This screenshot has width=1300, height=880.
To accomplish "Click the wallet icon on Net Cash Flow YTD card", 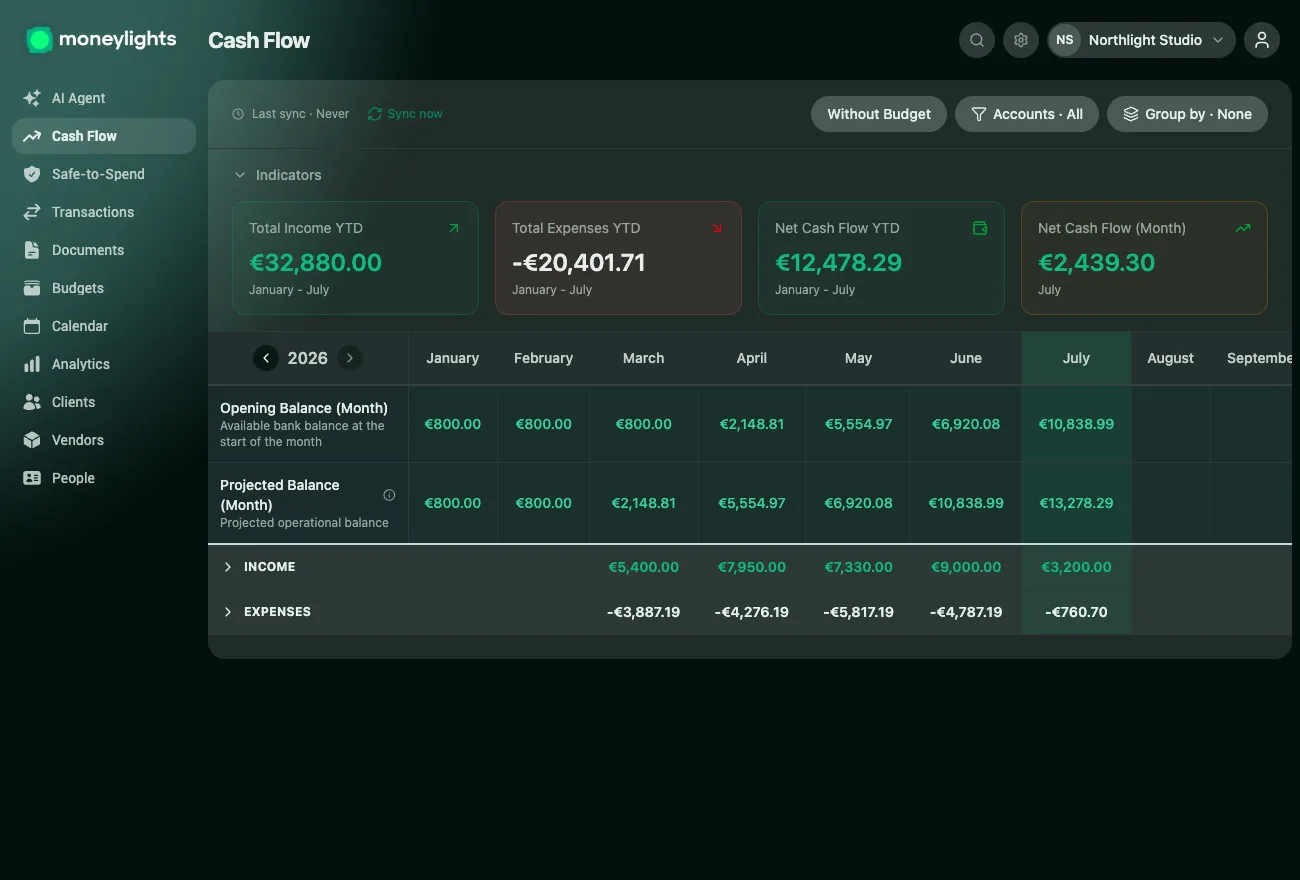I will click(980, 228).
